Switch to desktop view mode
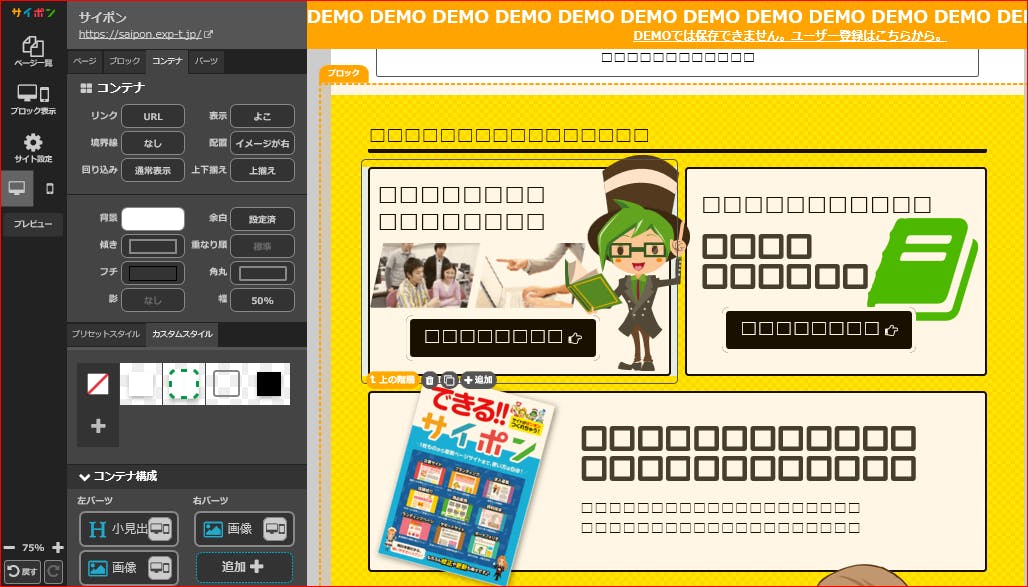This screenshot has height=587, width=1028. click(17, 188)
